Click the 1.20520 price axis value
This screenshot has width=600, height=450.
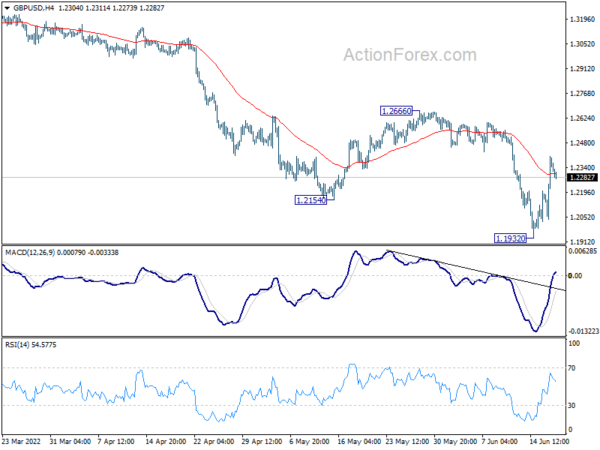click(x=582, y=217)
